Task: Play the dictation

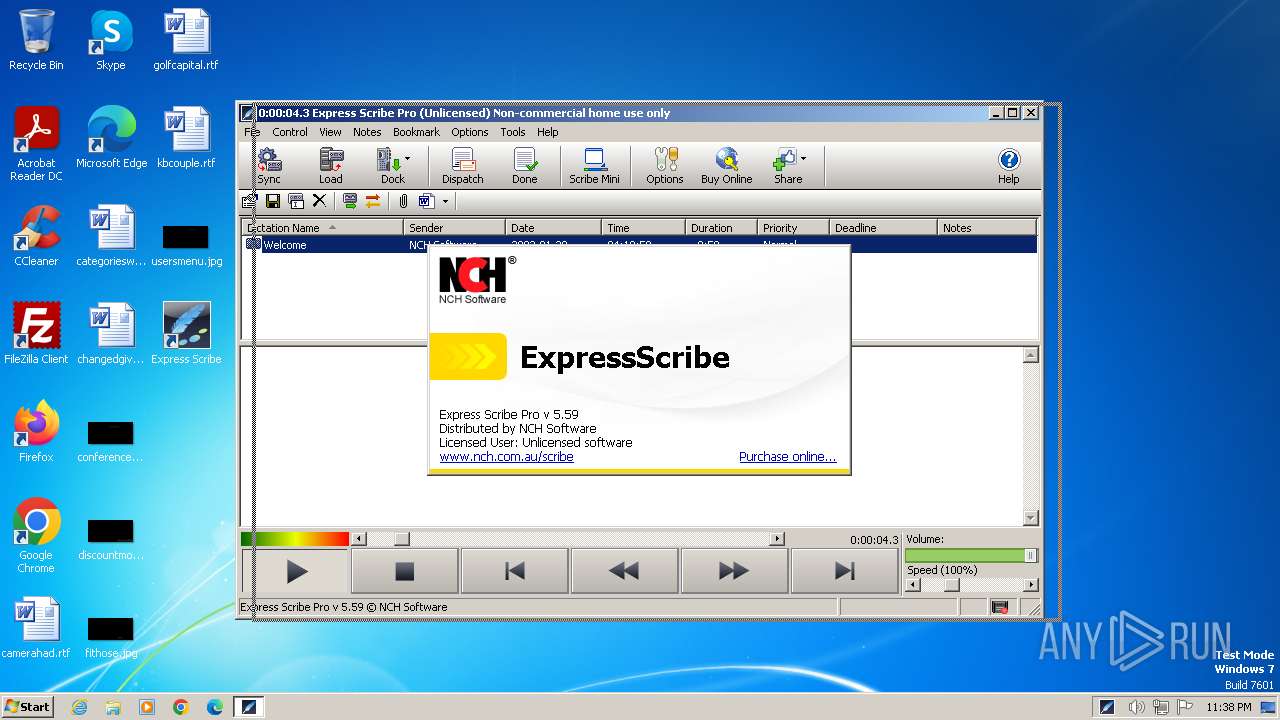Action: [x=296, y=571]
